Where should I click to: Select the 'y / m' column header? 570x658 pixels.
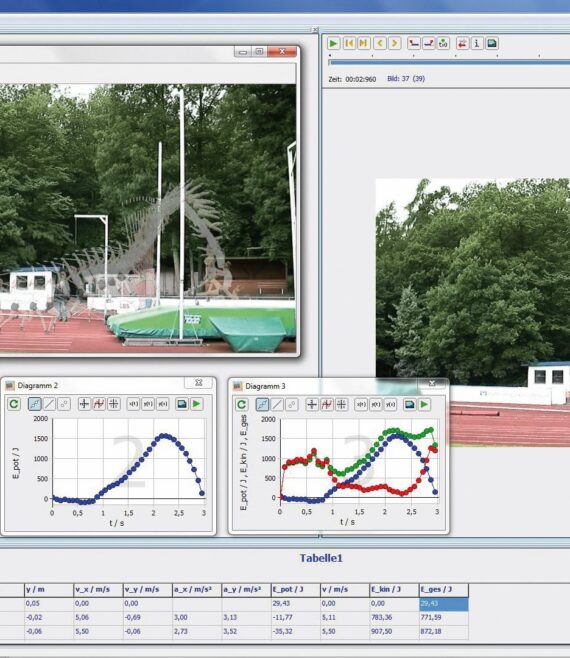click(49, 590)
